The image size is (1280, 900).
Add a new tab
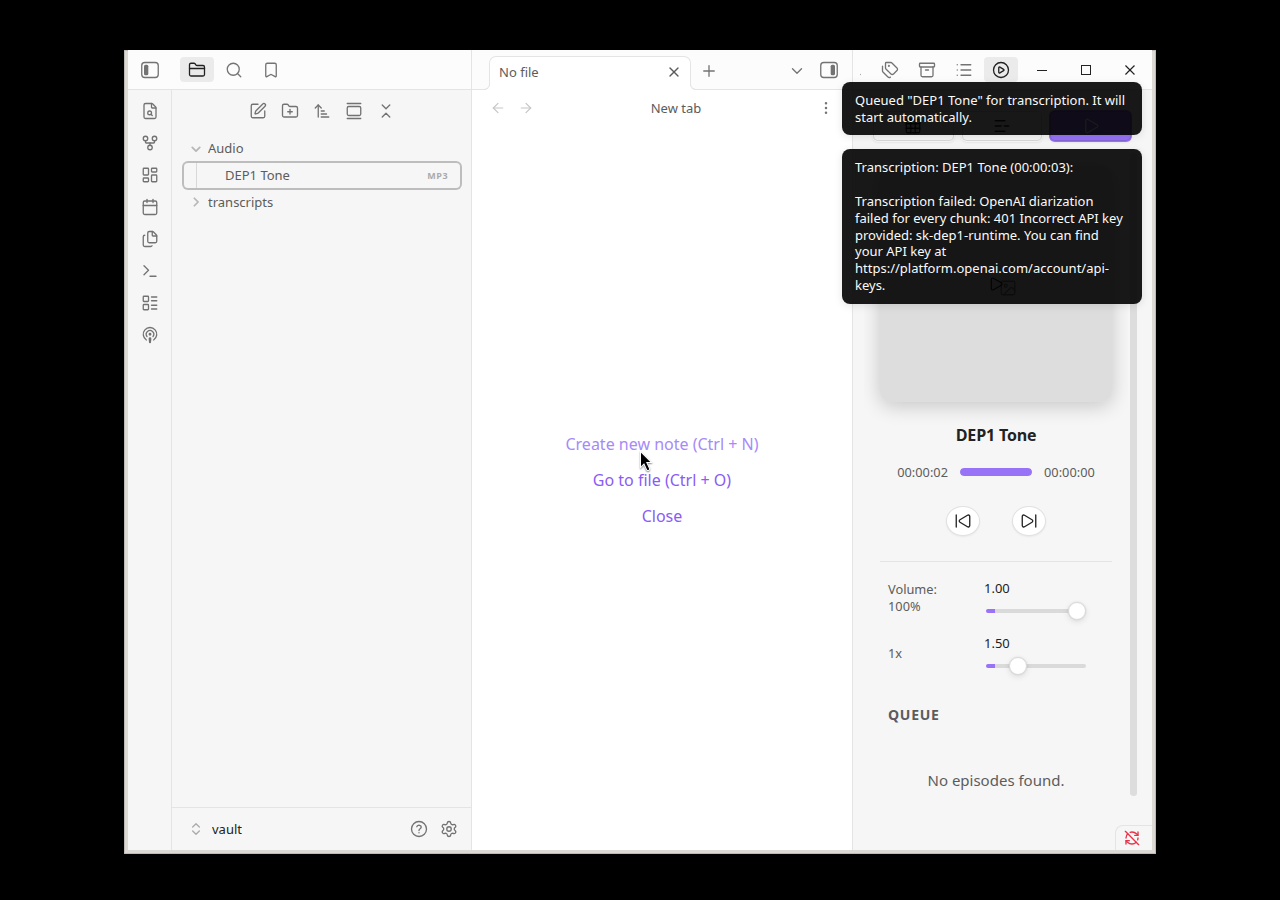[709, 71]
